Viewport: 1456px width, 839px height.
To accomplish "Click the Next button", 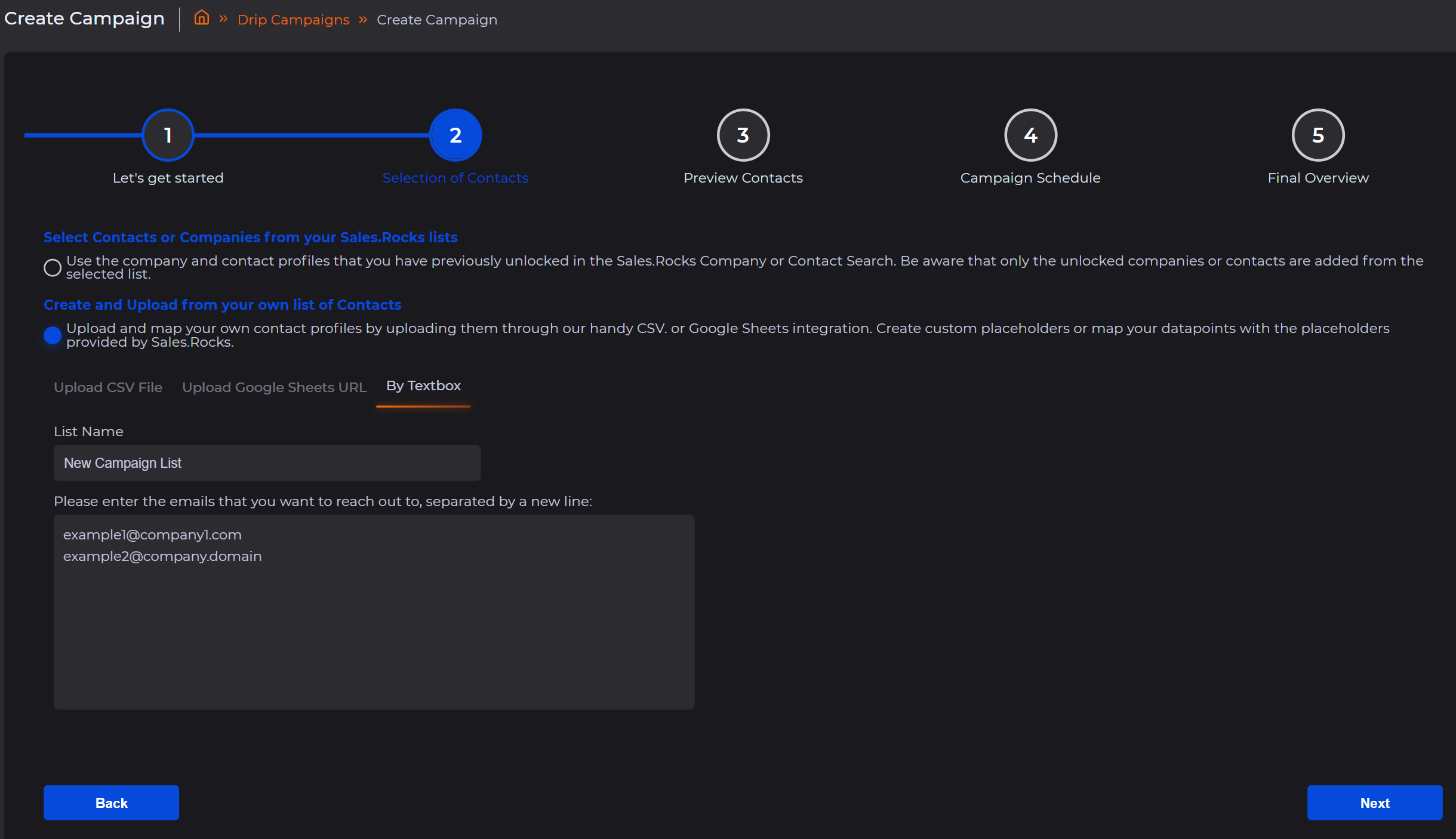I will point(1374,803).
